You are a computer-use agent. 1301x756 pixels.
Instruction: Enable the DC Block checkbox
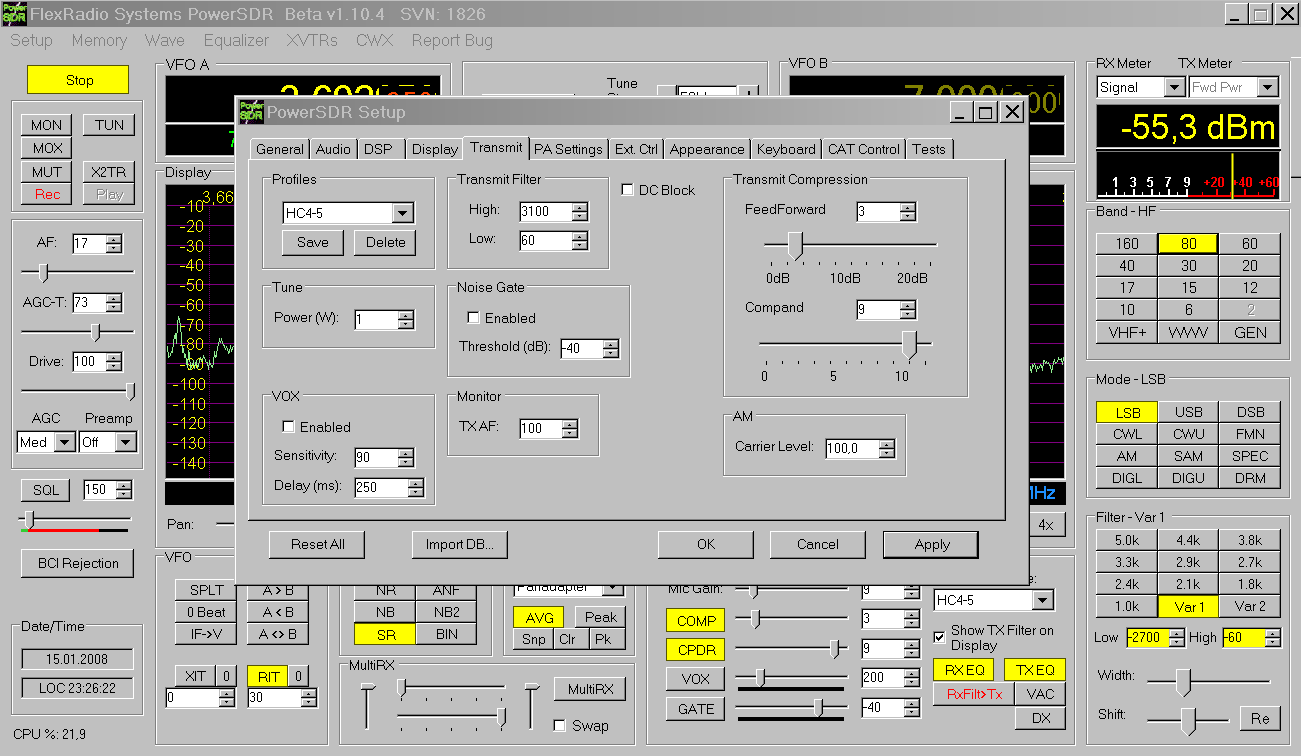[627, 190]
